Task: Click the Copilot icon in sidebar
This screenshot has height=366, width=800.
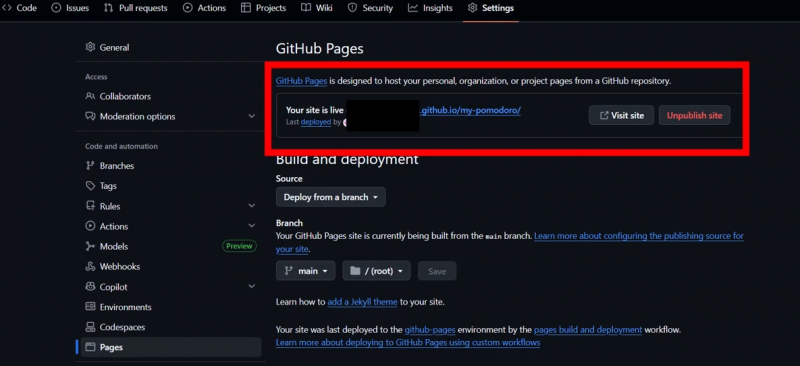Action: [x=90, y=287]
